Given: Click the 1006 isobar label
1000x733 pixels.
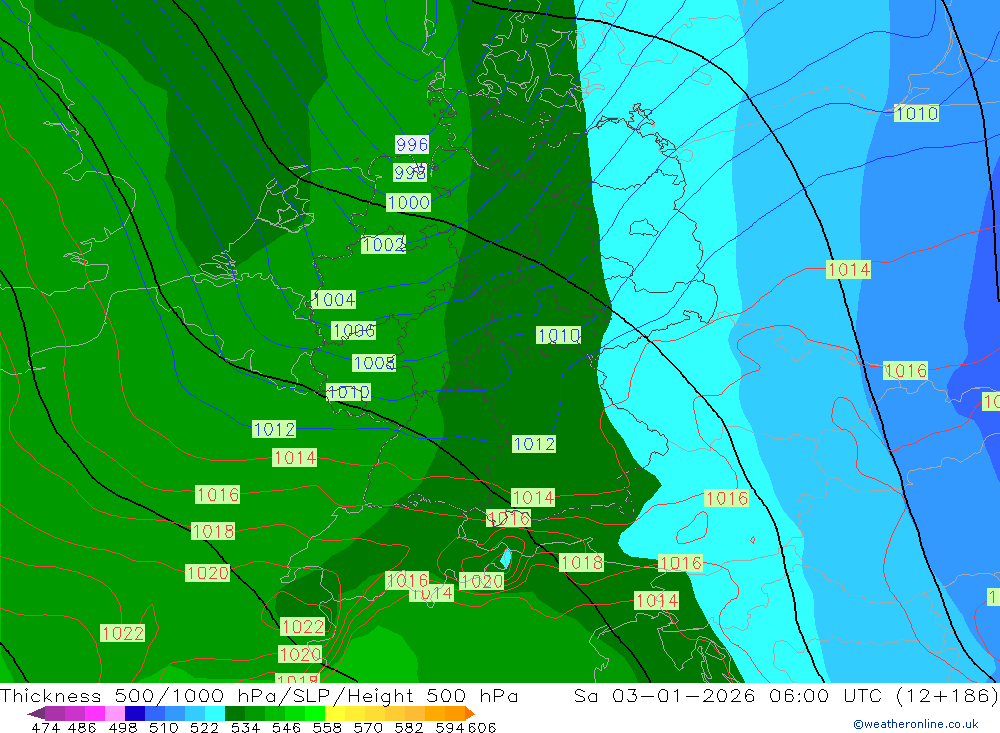Looking at the screenshot, I should coord(354,330).
